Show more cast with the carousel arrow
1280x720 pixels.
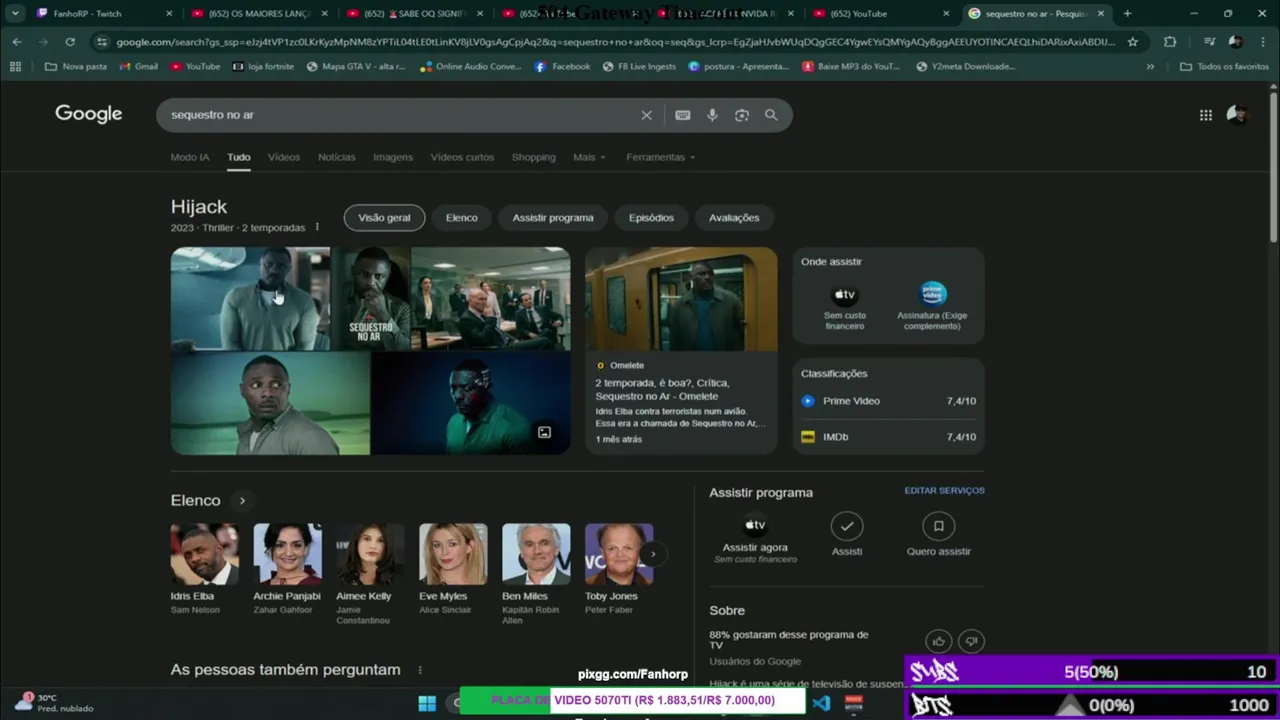coord(653,553)
